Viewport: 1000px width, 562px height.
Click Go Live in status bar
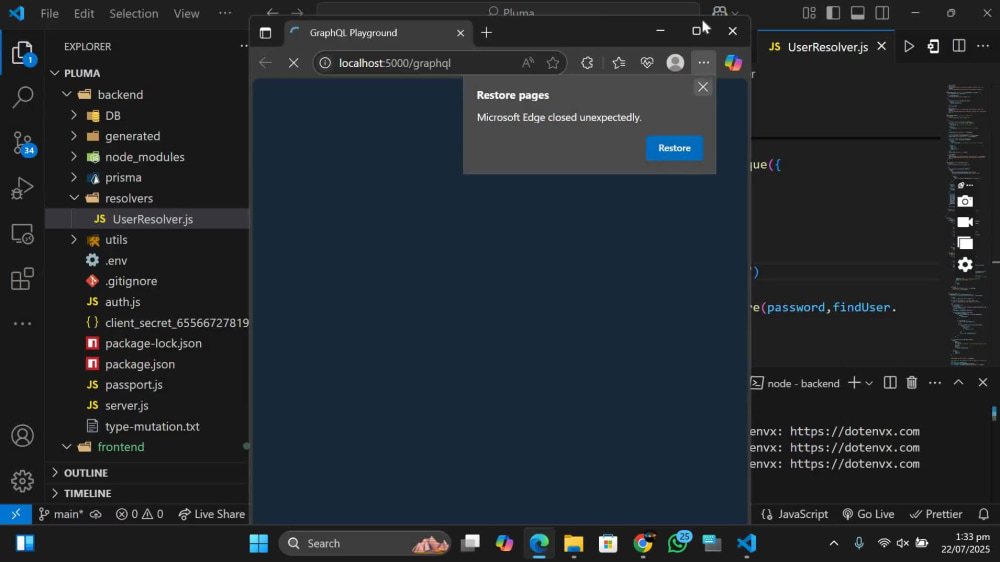[868, 514]
